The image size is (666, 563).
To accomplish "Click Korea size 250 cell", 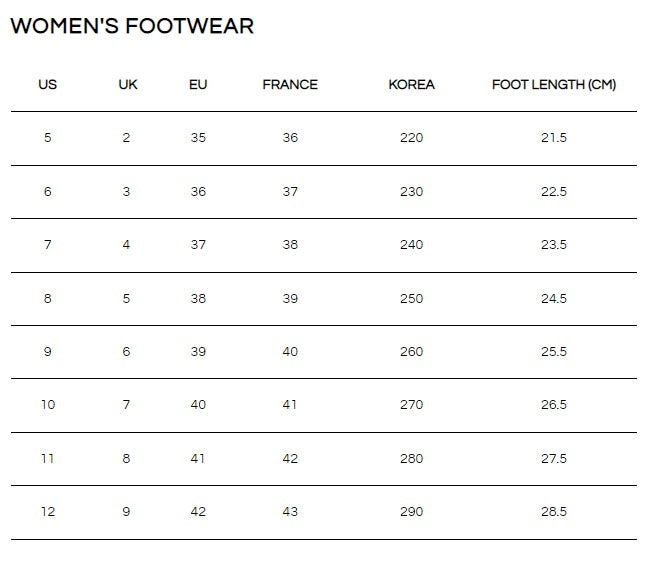I will tap(412, 298).
